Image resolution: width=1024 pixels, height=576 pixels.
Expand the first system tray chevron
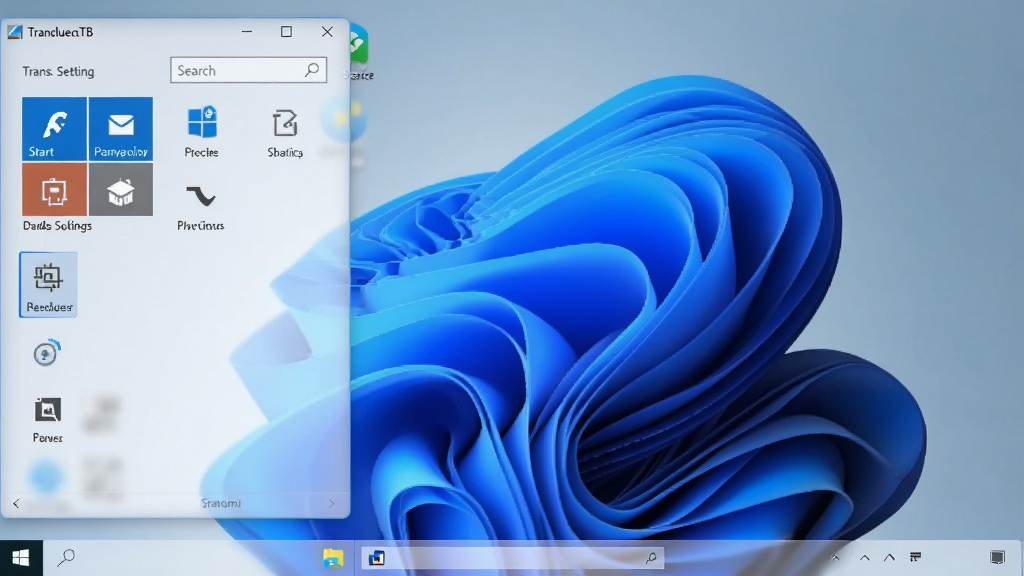click(865, 558)
